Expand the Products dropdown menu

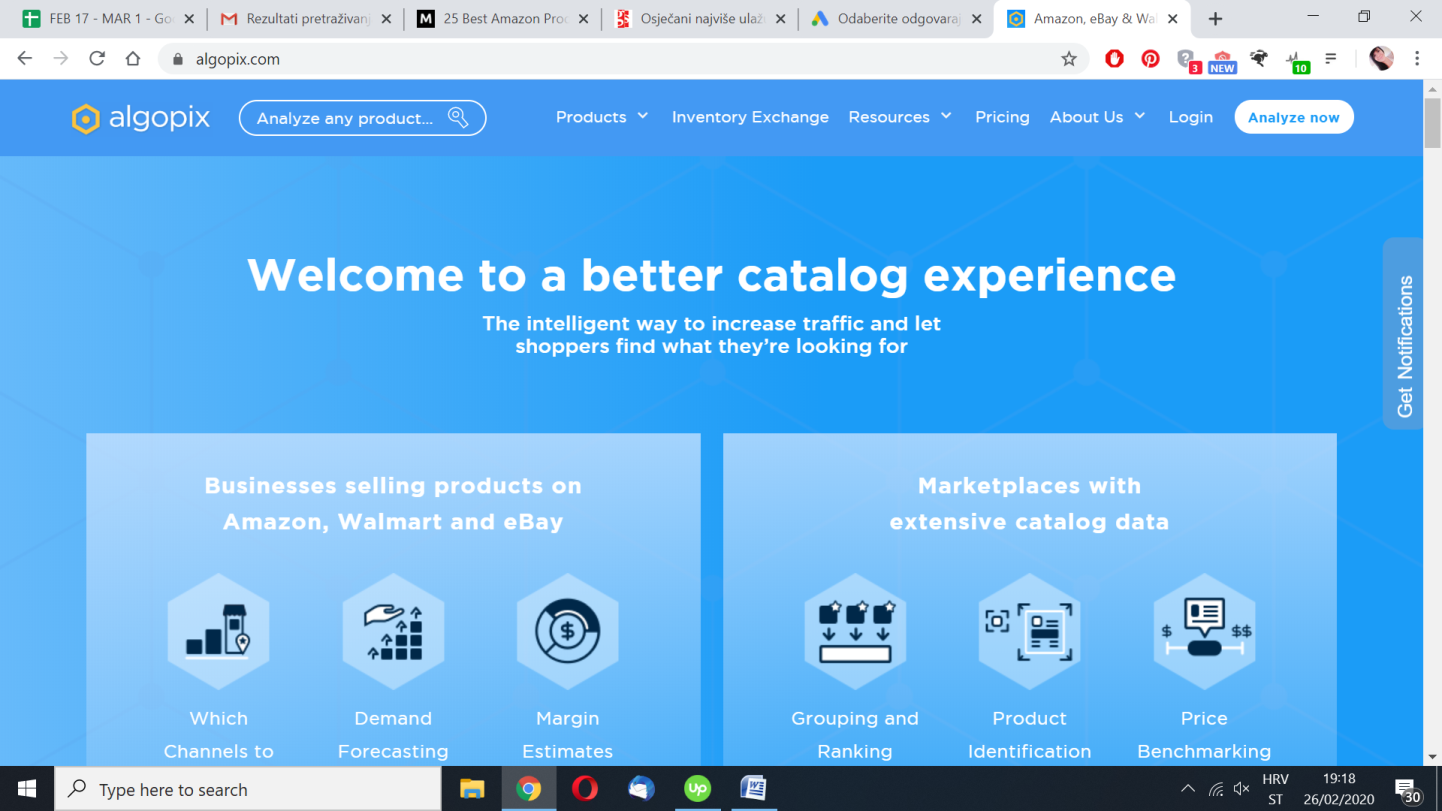point(602,117)
